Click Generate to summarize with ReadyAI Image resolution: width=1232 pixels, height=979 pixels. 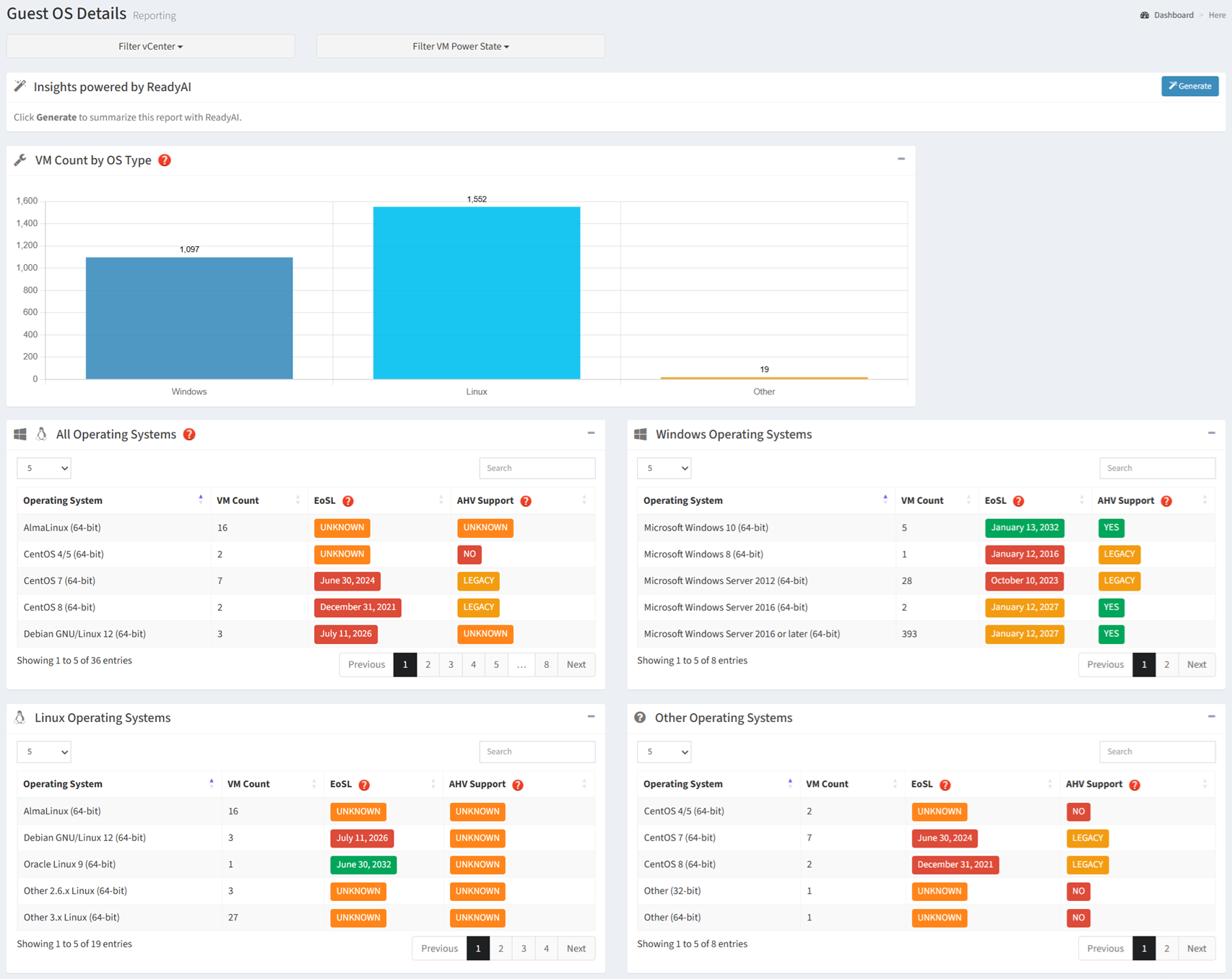[x=1189, y=86]
